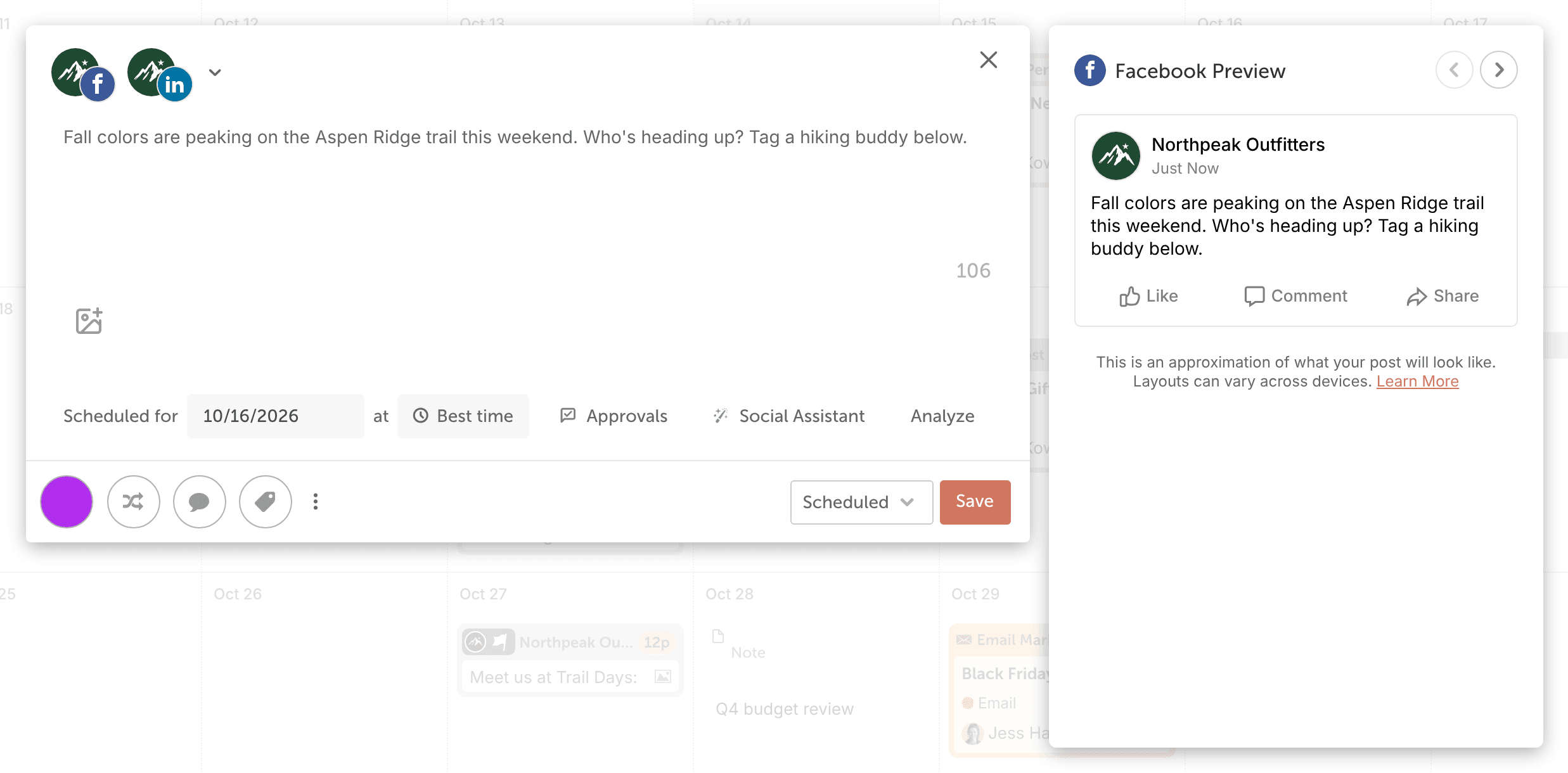
Task: Click Comment in the Facebook preview
Action: coord(1295,297)
